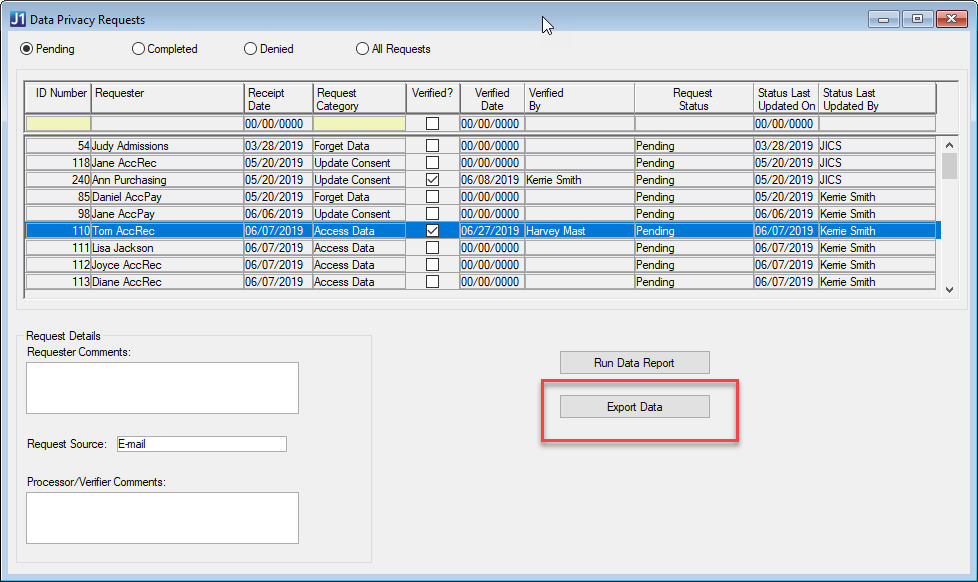
Task: Sort by the Receipt Date column header
Action: [x=278, y=99]
